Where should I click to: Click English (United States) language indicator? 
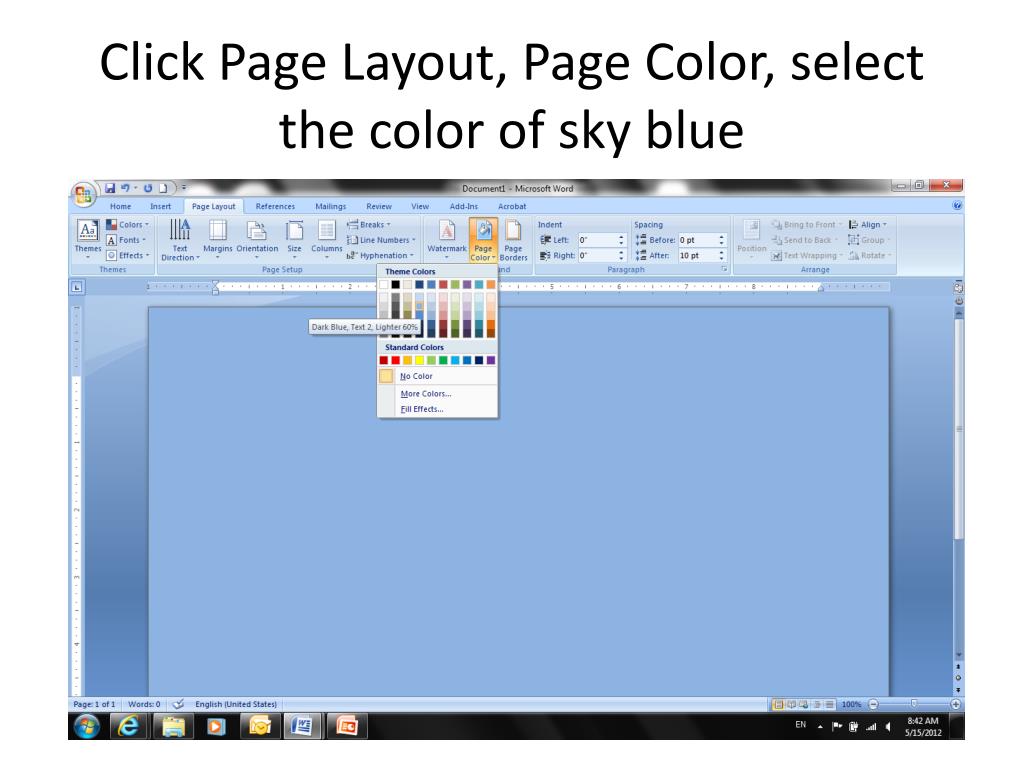(x=236, y=705)
